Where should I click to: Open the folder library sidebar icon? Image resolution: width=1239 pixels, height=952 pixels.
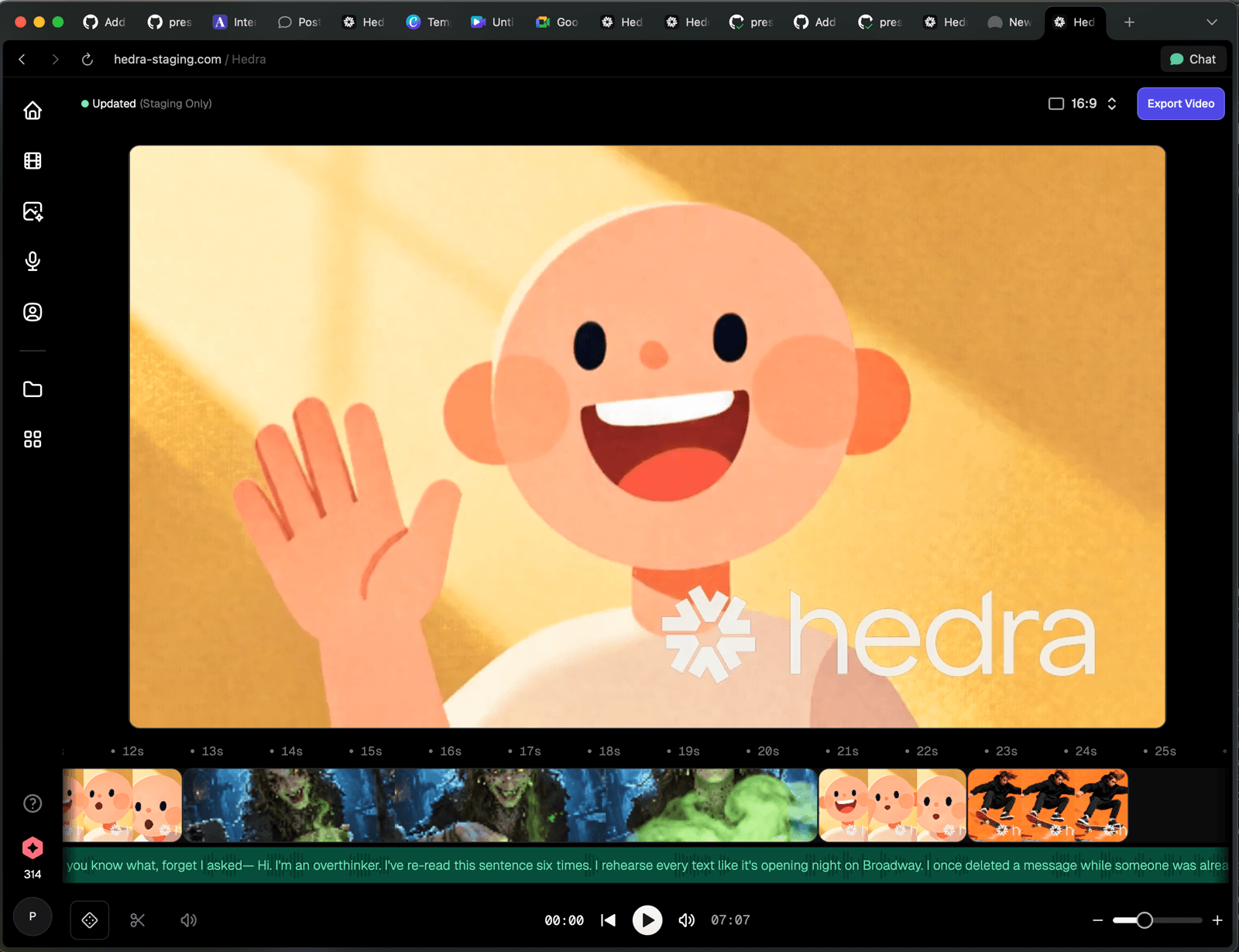[33, 389]
